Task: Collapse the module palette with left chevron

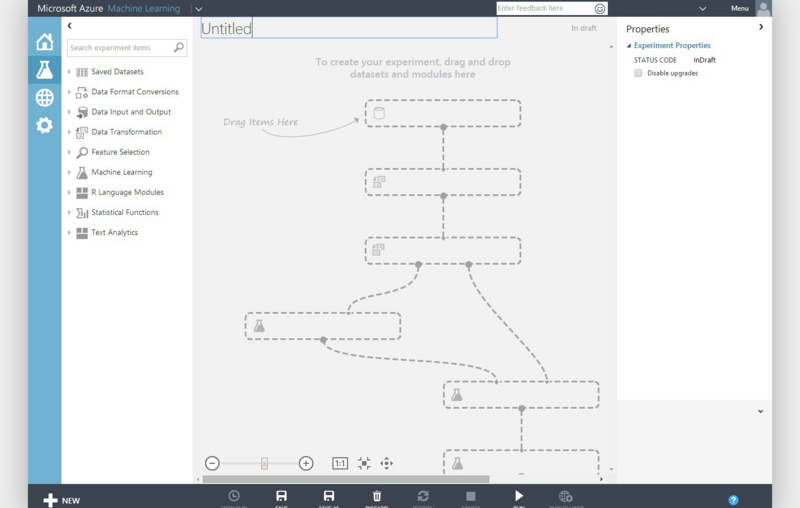Action: point(69,26)
